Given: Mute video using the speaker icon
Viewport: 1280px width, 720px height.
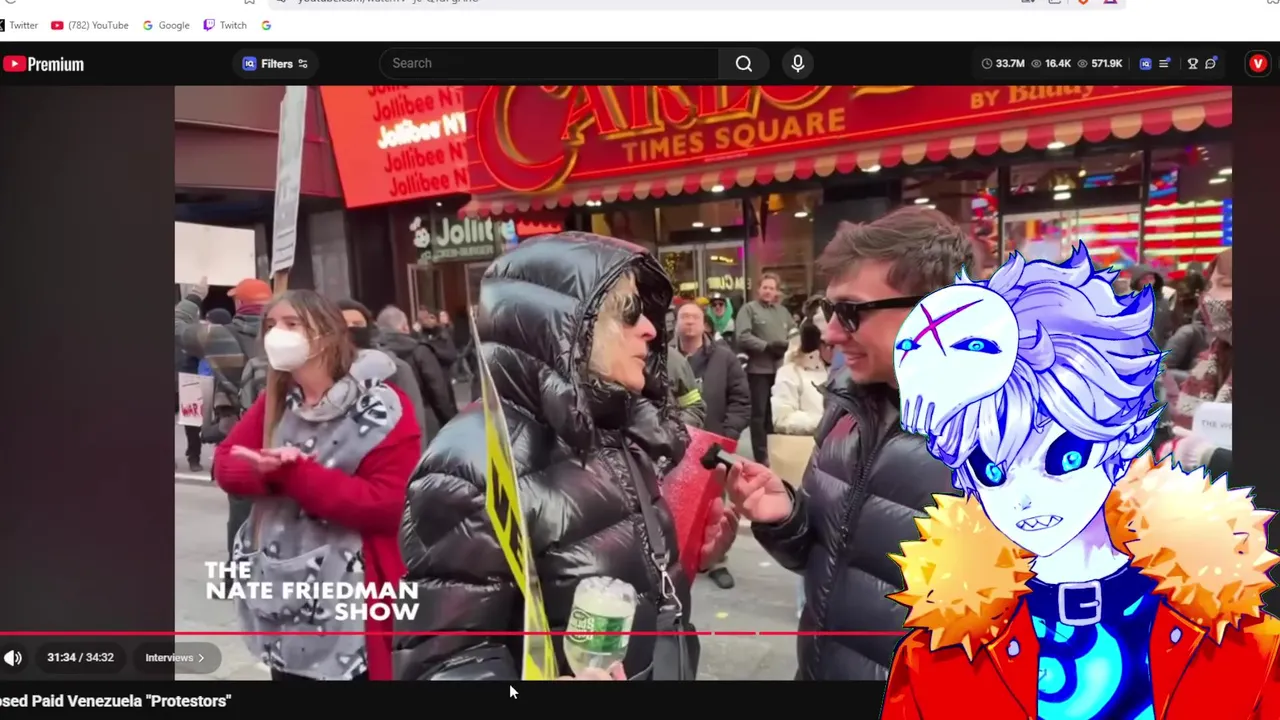Looking at the screenshot, I should point(13,657).
